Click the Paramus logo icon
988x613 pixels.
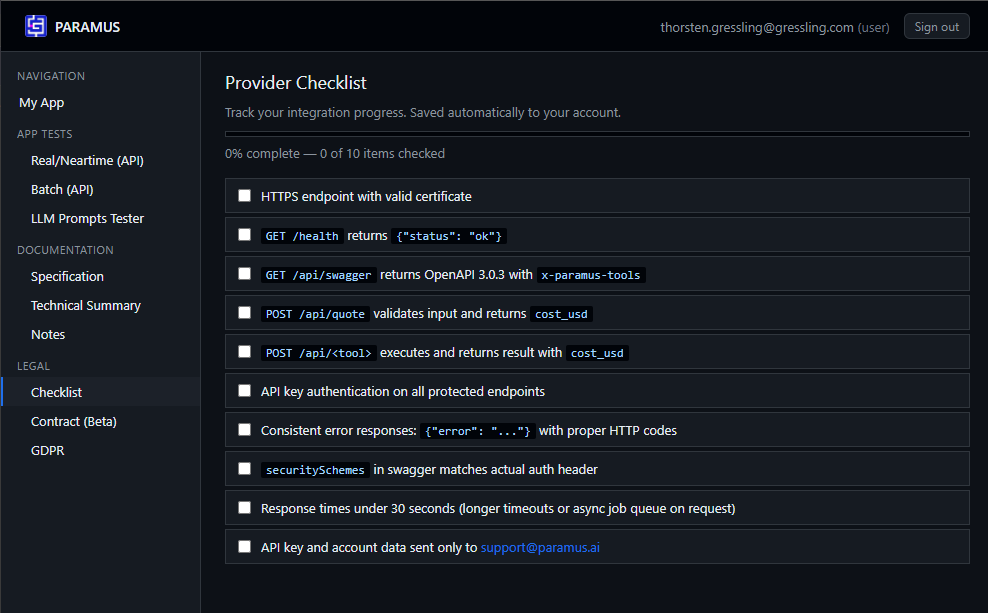point(36,26)
